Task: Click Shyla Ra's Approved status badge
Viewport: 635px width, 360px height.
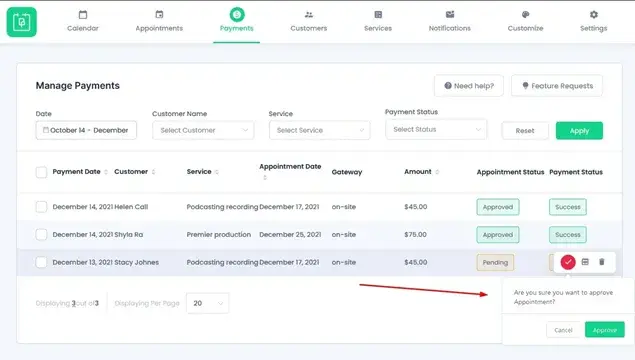Action: click(498, 235)
